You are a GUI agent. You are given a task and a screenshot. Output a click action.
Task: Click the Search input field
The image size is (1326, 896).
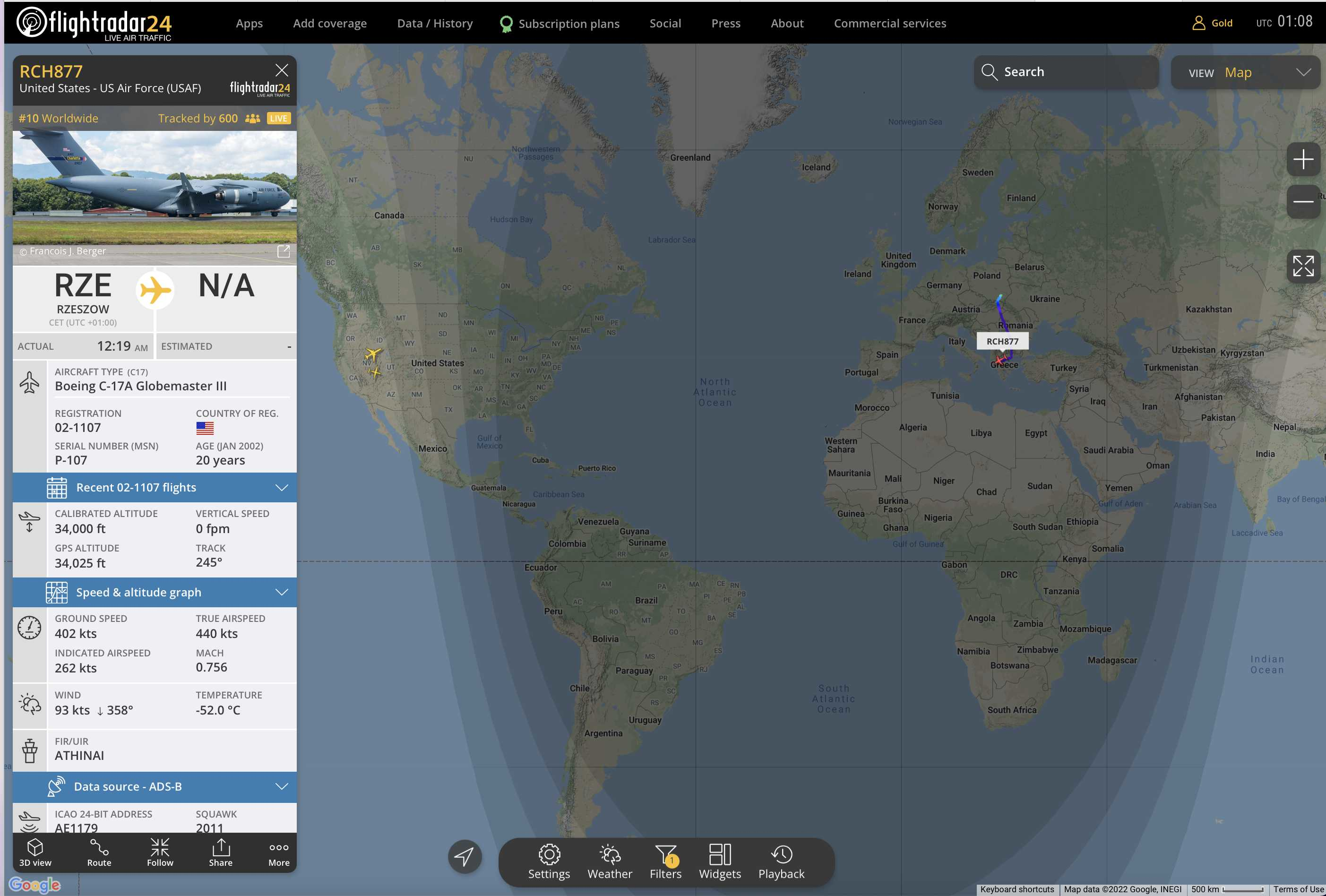pos(1066,72)
